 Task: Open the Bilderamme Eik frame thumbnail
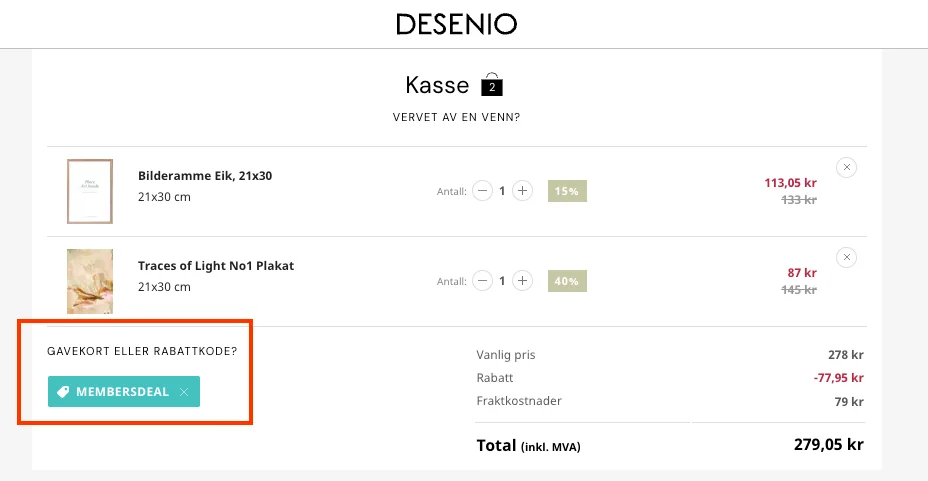[x=90, y=191]
